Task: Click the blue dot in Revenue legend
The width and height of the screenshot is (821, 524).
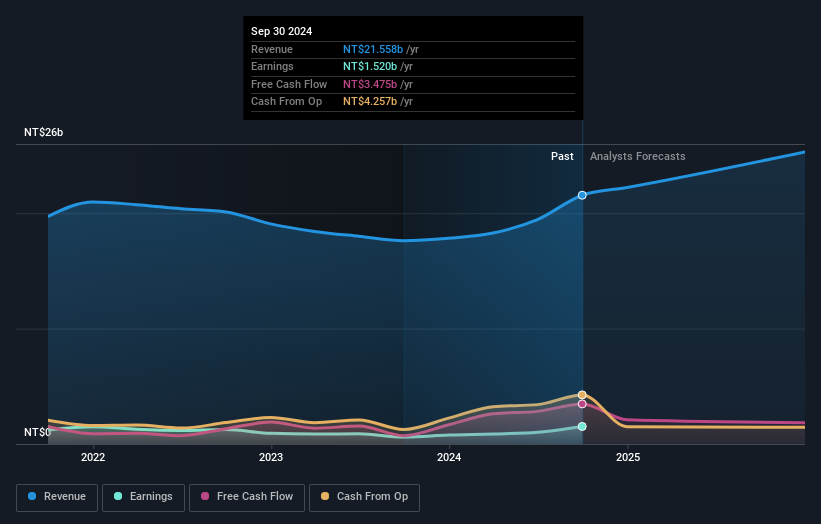Action: click(x=32, y=496)
